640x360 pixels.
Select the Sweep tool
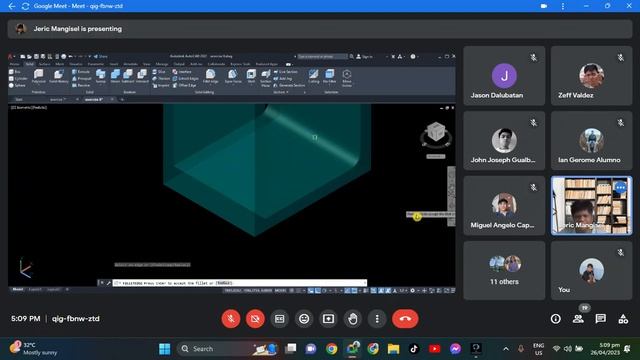click(100, 76)
